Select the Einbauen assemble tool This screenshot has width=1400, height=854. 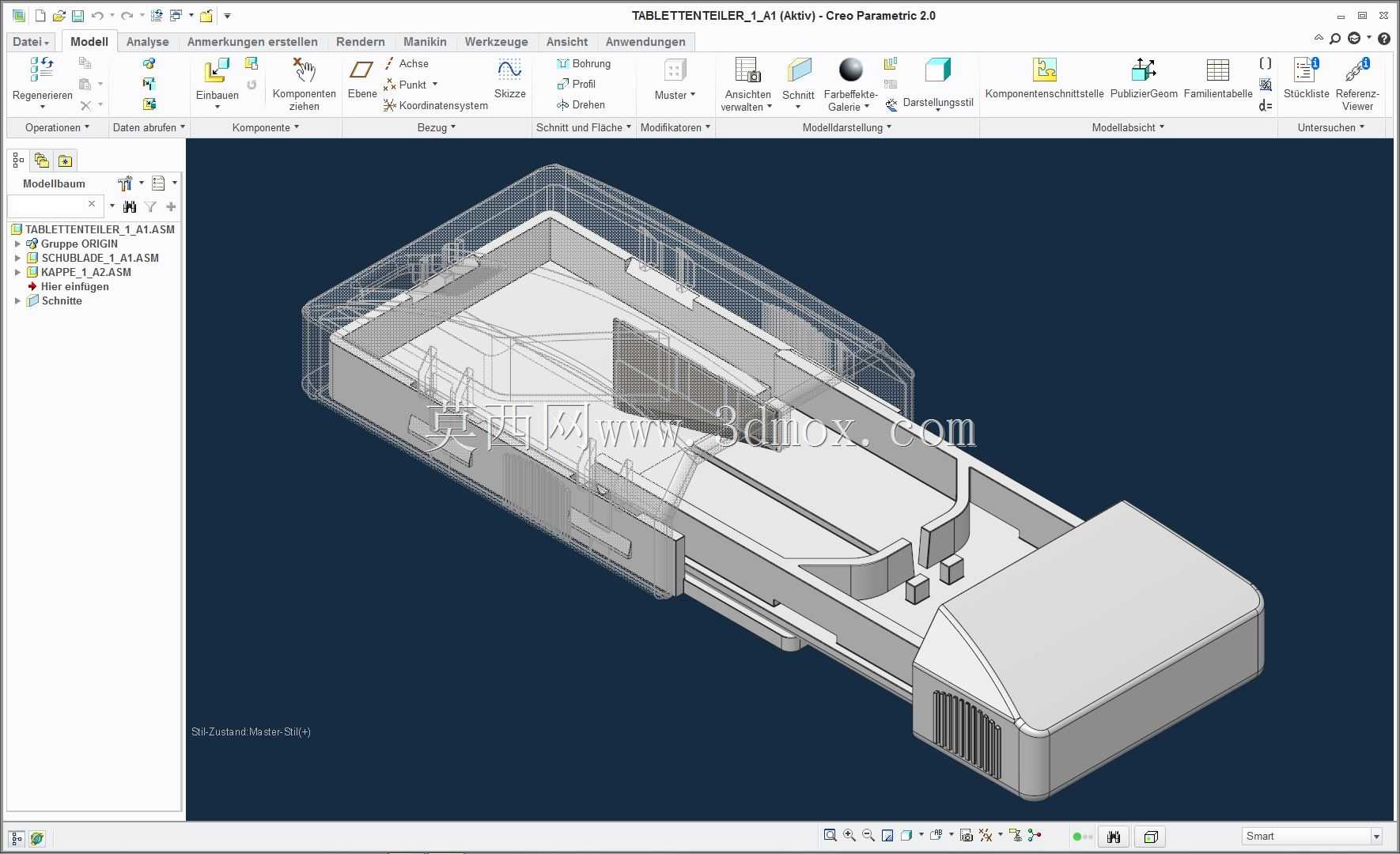[217, 71]
